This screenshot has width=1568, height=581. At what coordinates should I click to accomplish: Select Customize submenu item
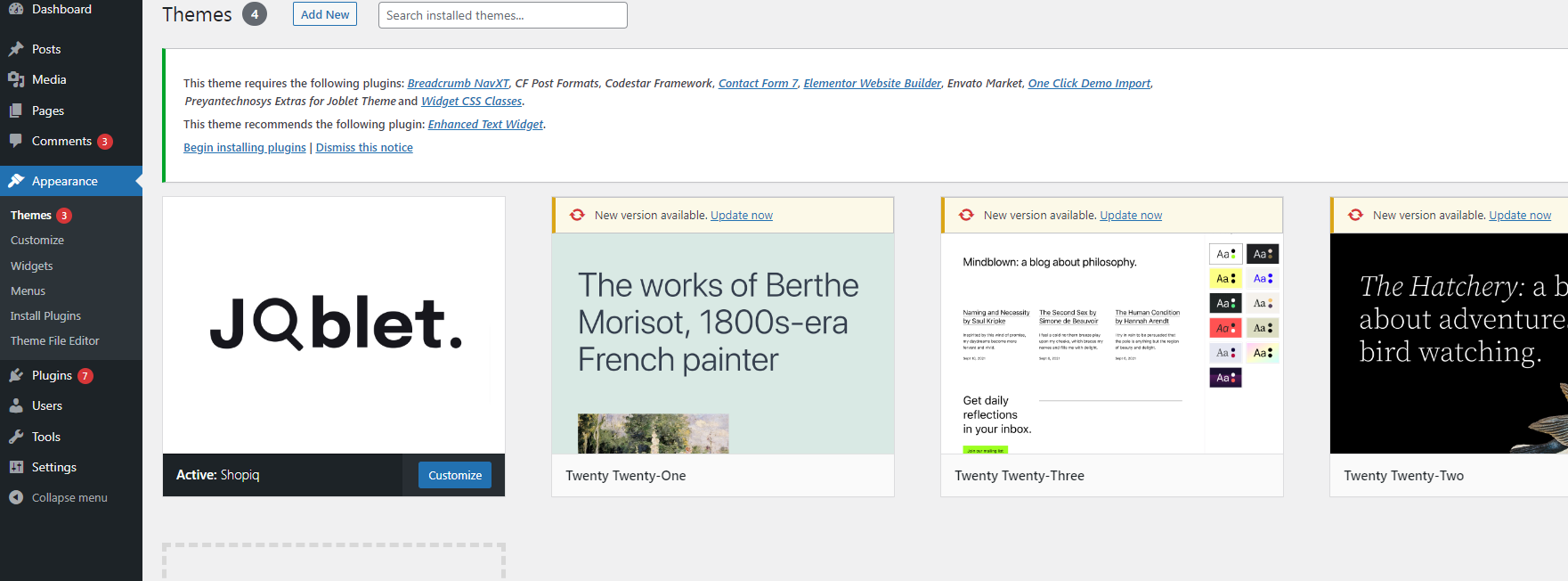[37, 240]
